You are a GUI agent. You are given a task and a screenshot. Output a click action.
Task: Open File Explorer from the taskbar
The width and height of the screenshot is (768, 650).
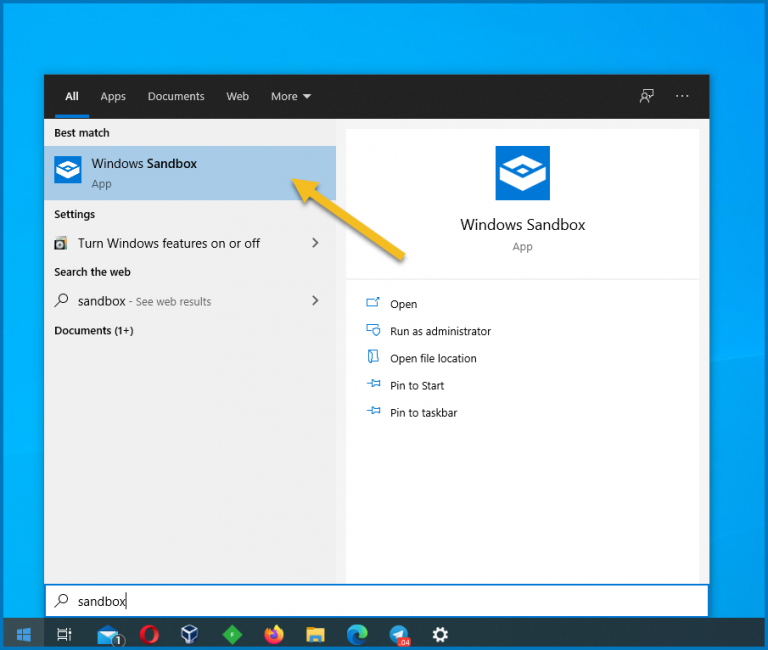pos(315,635)
